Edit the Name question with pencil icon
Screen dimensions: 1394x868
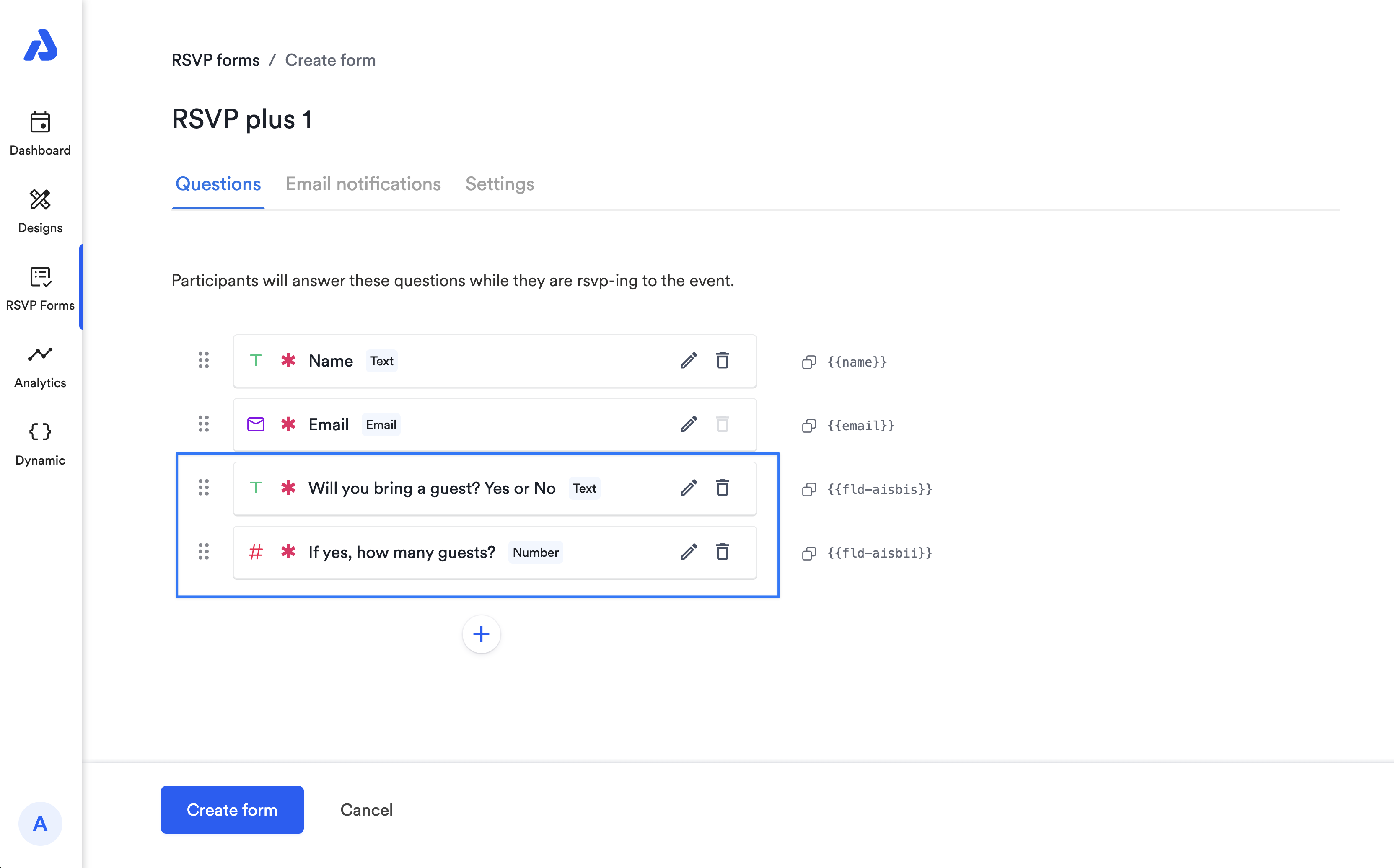(x=689, y=361)
